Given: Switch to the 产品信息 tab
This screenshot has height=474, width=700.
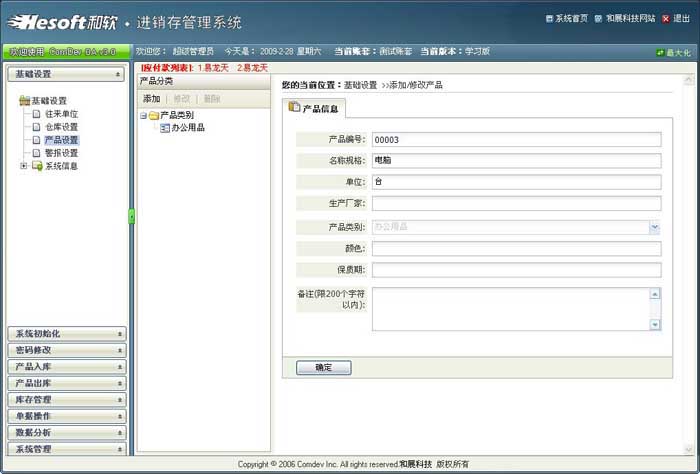Looking at the screenshot, I should pyautogui.click(x=314, y=108).
